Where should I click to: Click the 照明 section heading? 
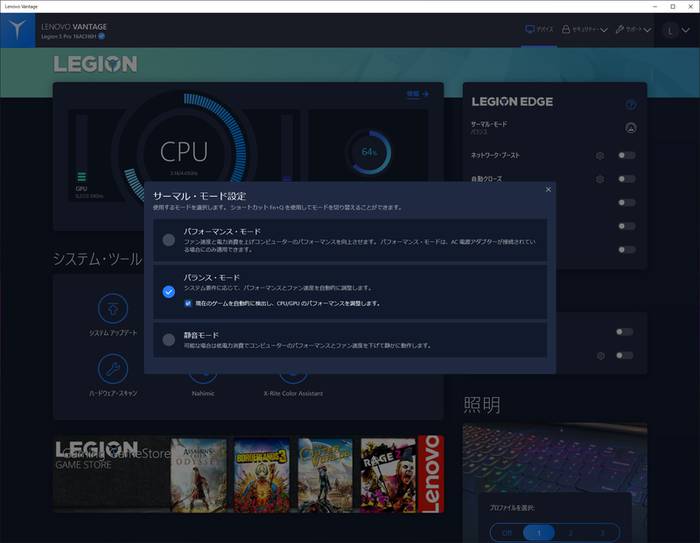tap(482, 405)
